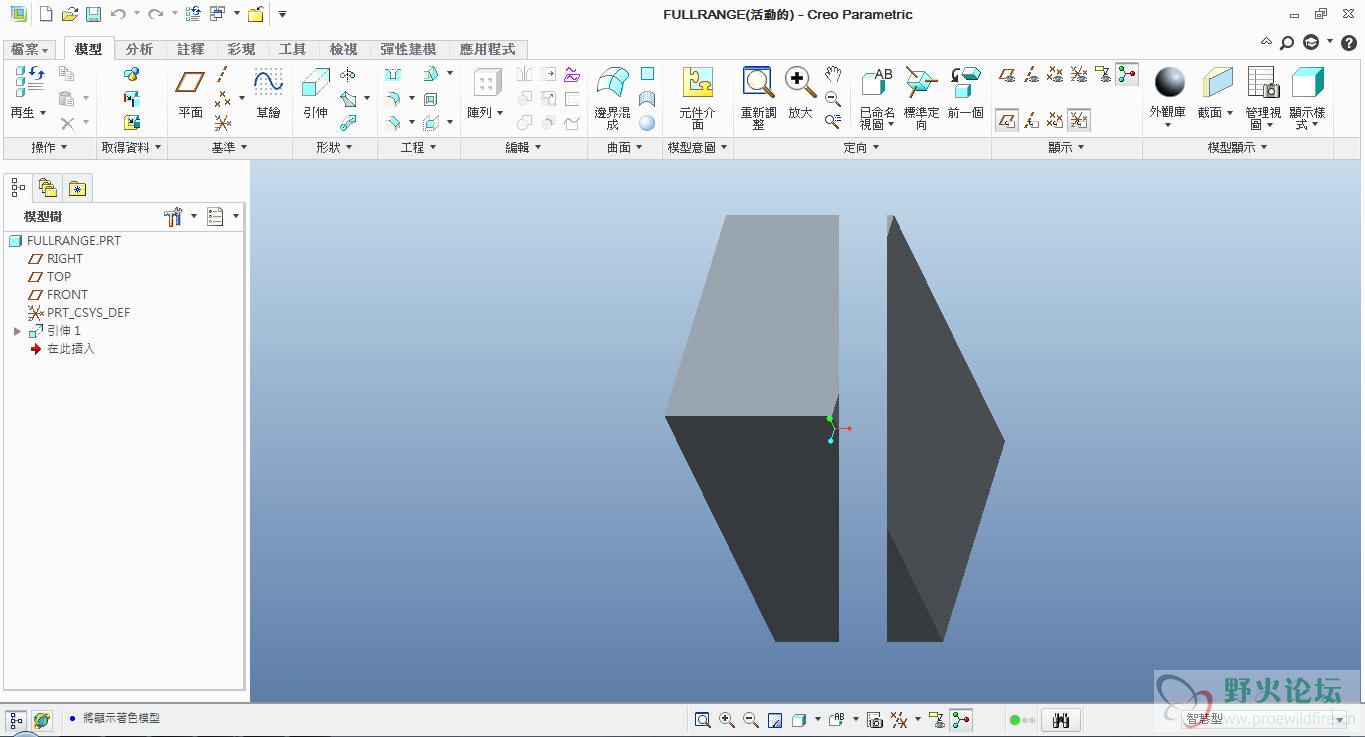Click the 旋轉 revolve icon in 形狀 group
1365x737 pixels.
347,75
